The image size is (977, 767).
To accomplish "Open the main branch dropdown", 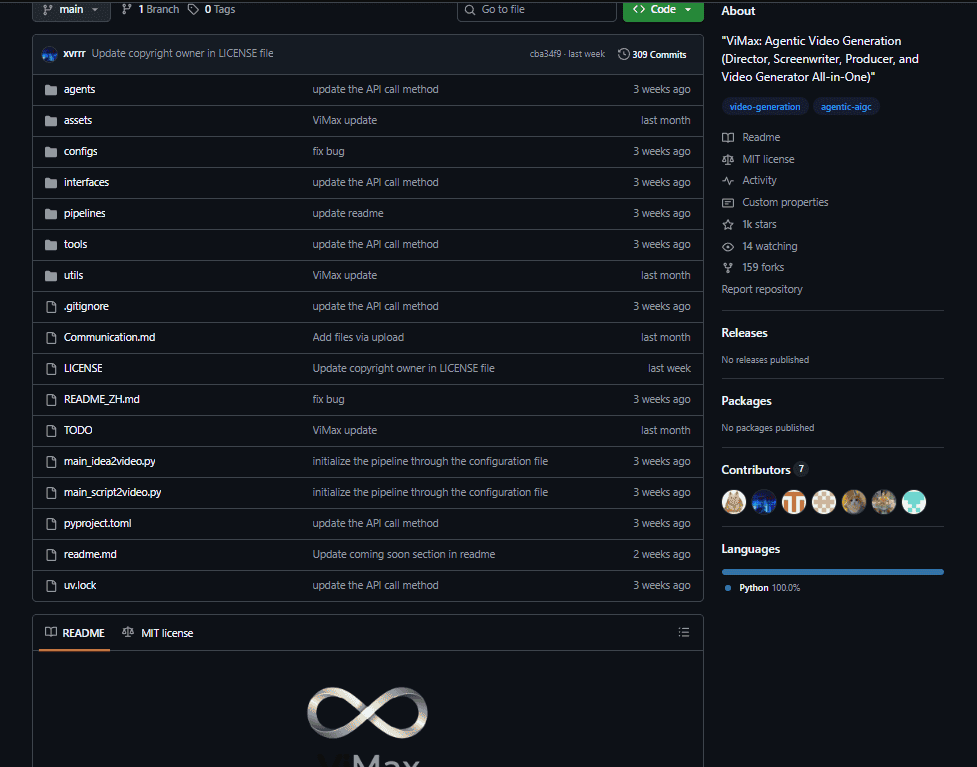I will 71,10.
